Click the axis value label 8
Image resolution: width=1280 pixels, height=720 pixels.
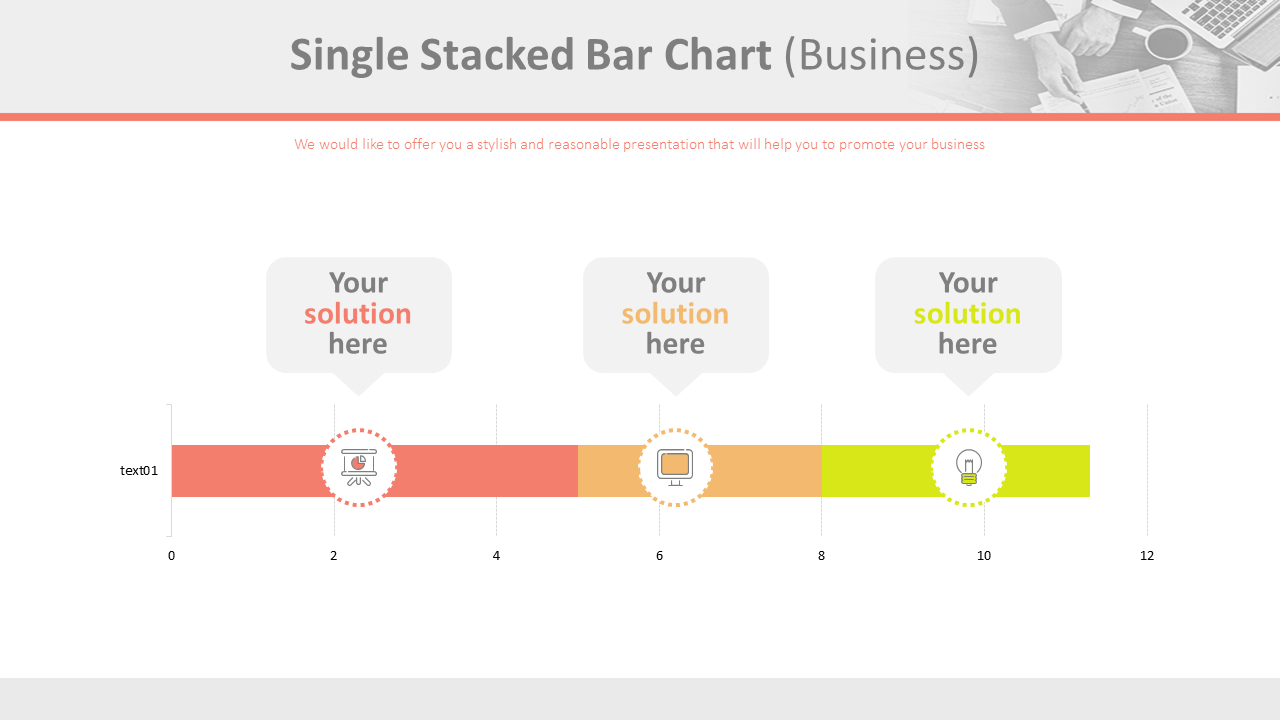click(822, 556)
